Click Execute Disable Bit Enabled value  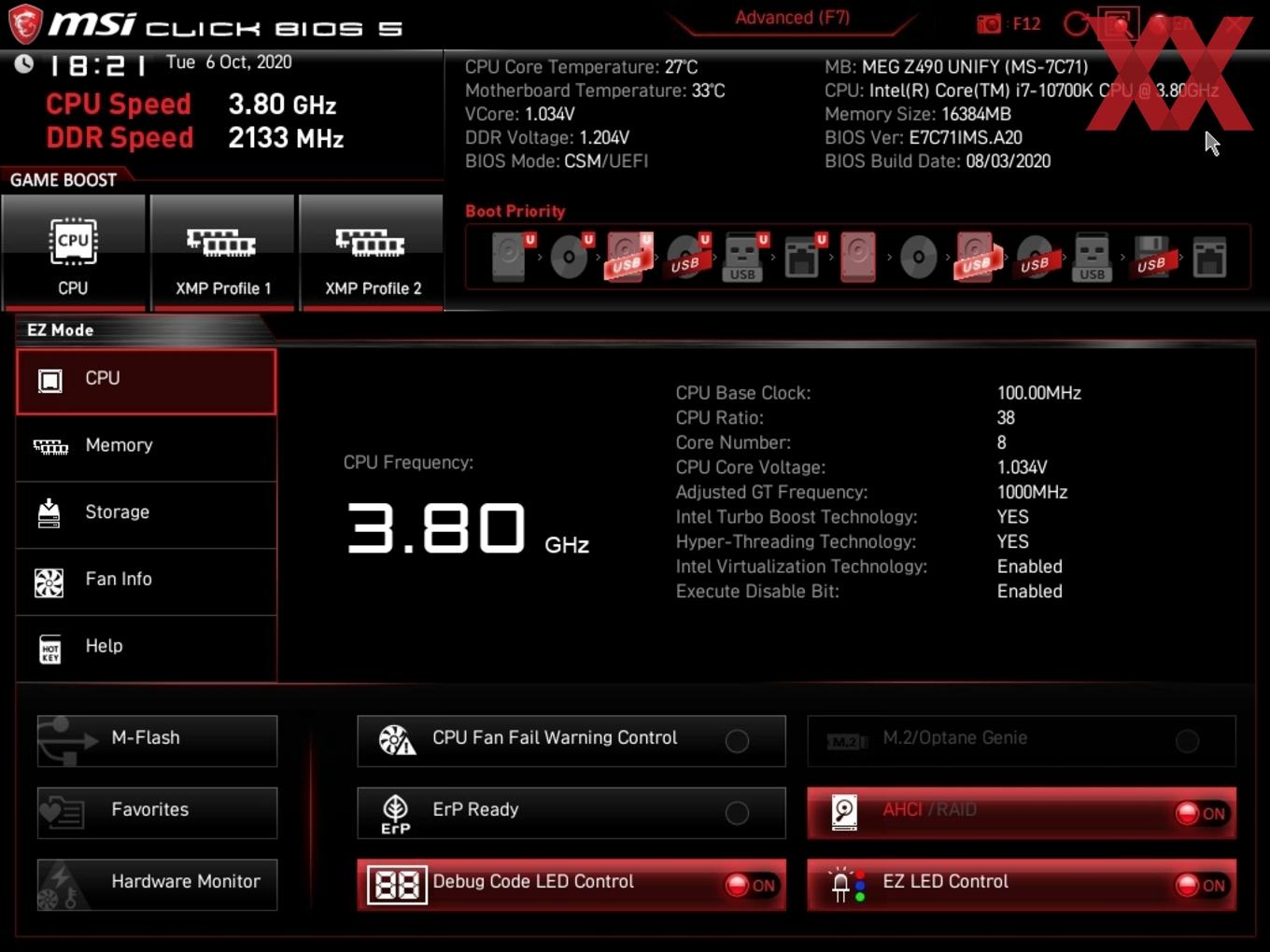click(1029, 591)
